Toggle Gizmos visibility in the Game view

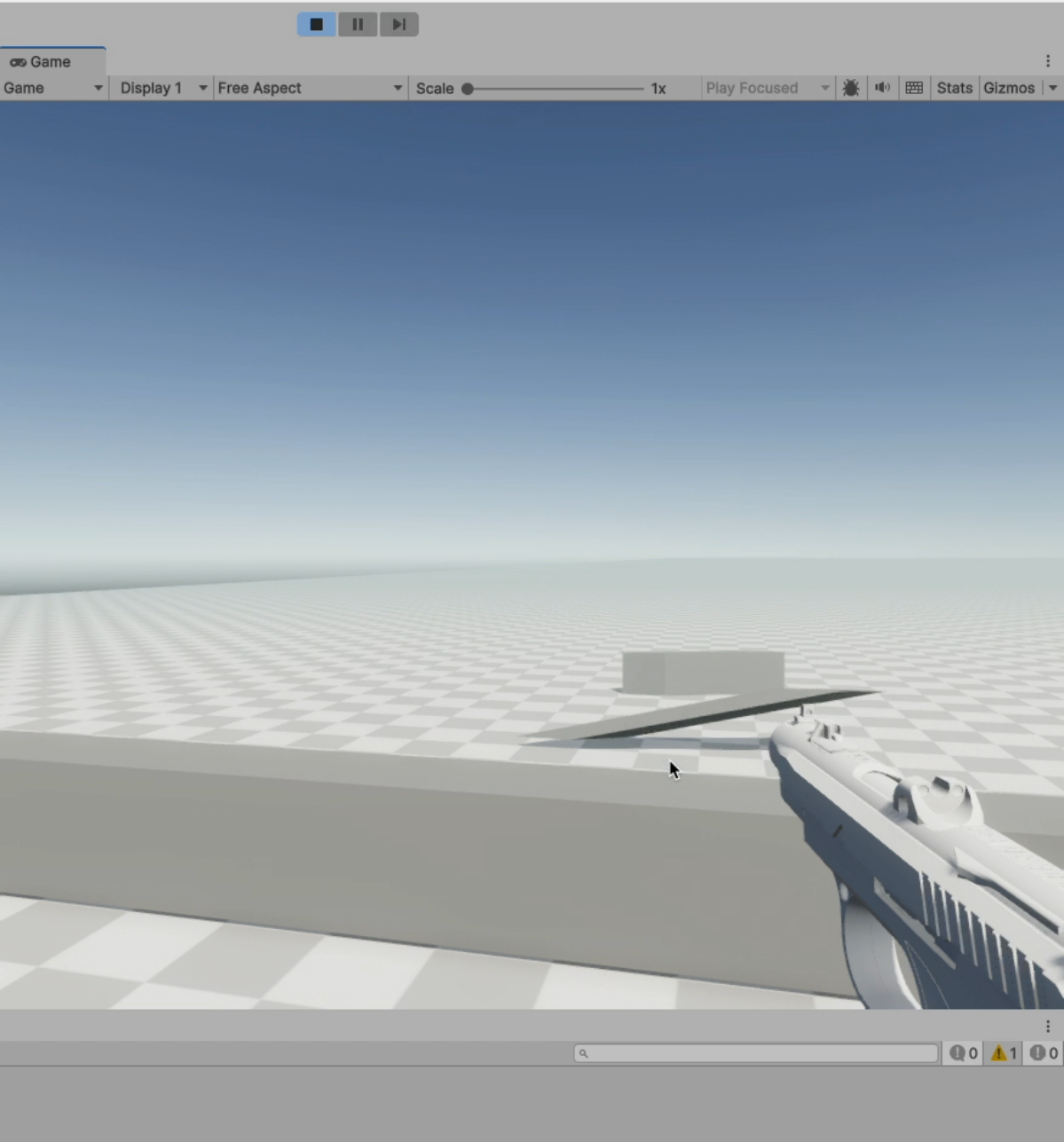pos(1009,88)
